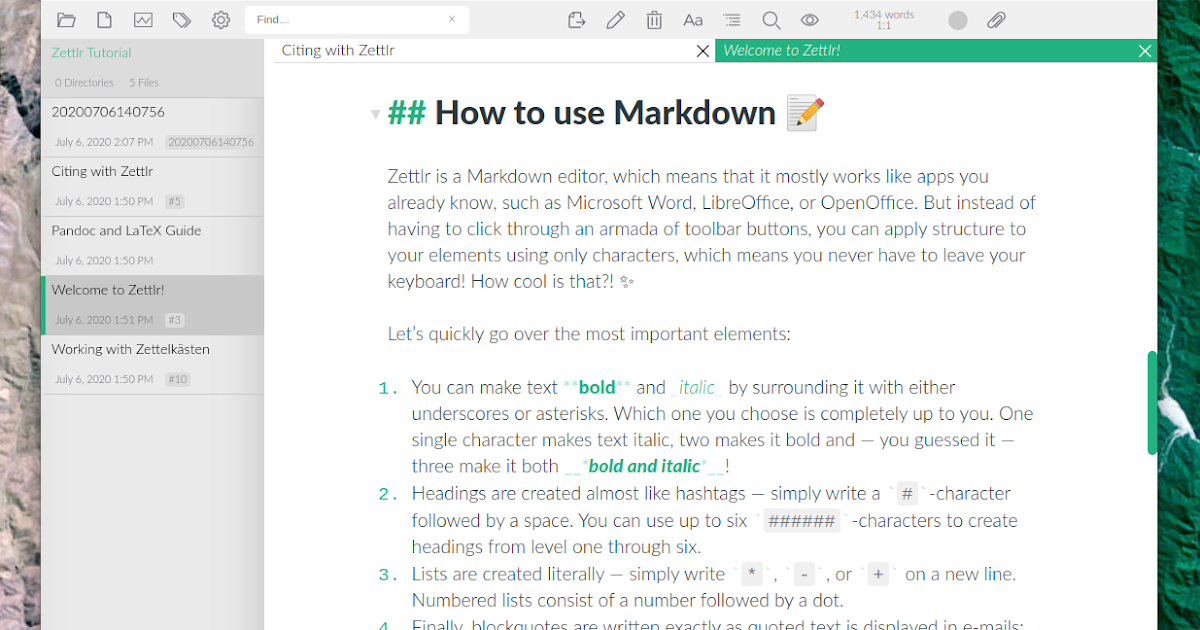Close the Citing with Zettlr tab
This screenshot has width=1200, height=630.
click(x=703, y=51)
